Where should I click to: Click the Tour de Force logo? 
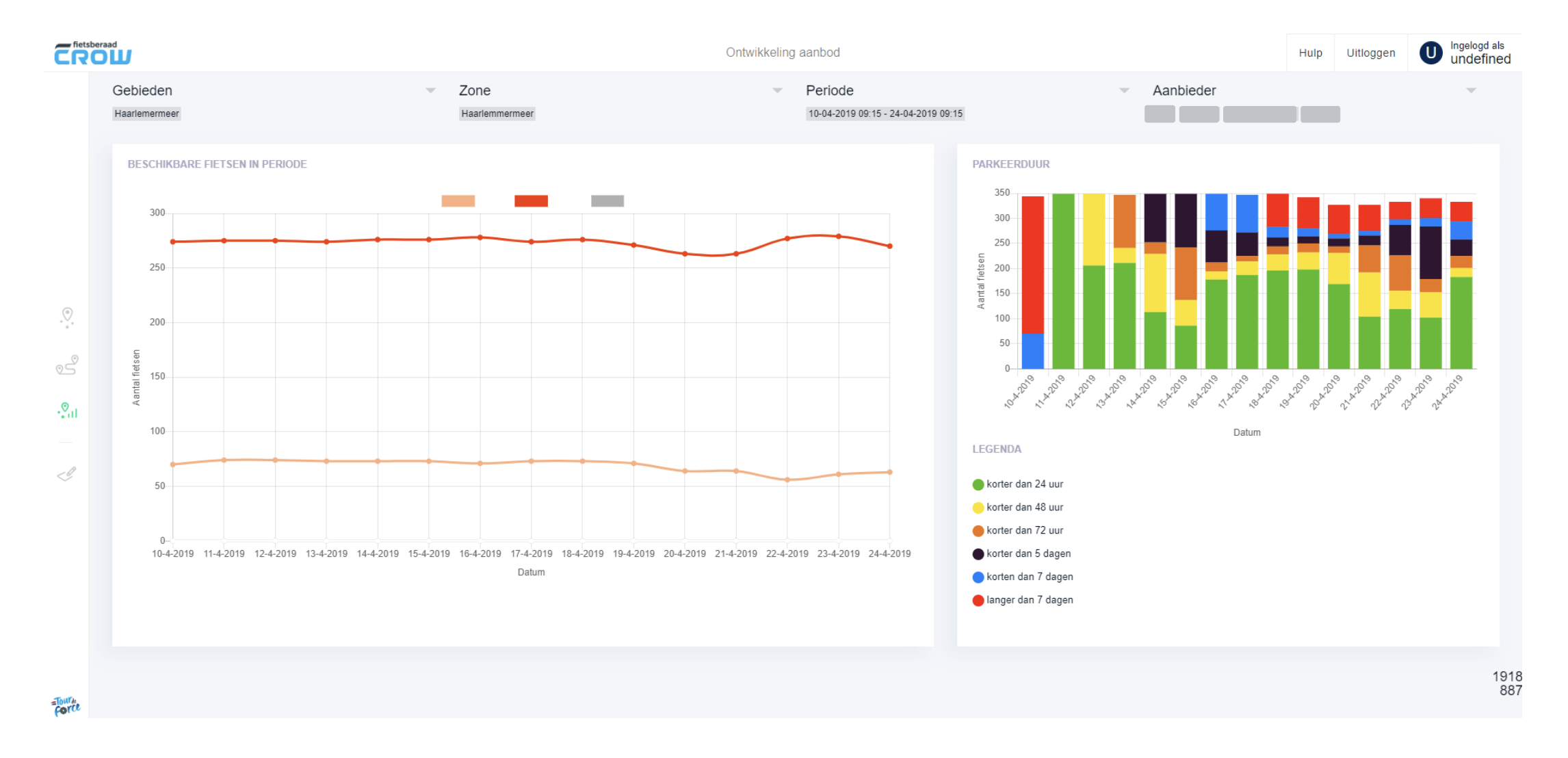(x=66, y=705)
